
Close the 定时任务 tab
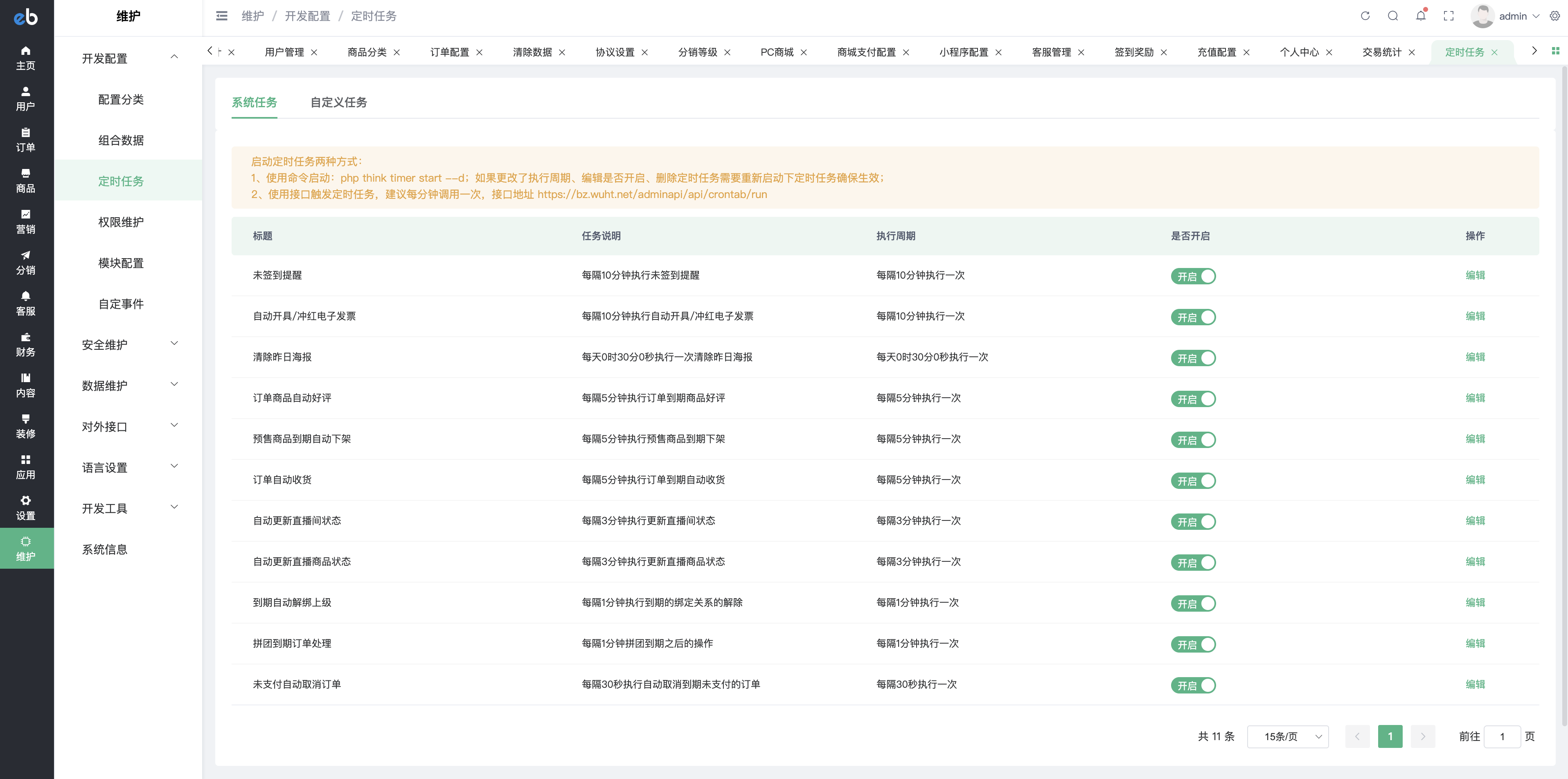(1494, 52)
